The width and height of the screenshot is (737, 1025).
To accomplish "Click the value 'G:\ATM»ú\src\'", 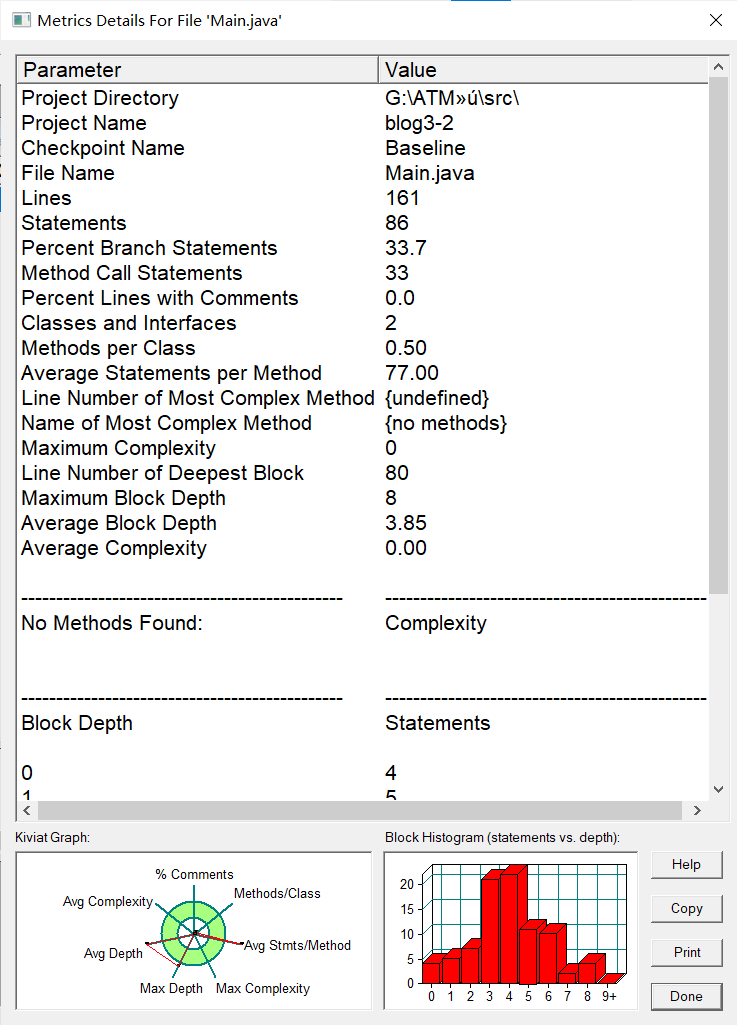I will coord(452,98).
